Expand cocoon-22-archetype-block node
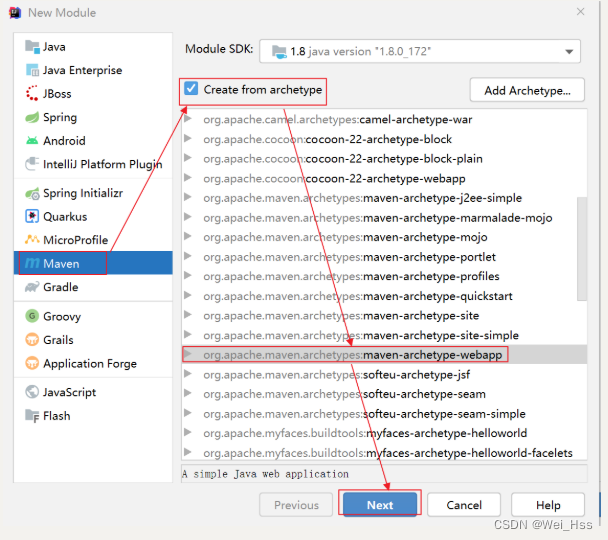The width and height of the screenshot is (608, 540). click(188, 138)
